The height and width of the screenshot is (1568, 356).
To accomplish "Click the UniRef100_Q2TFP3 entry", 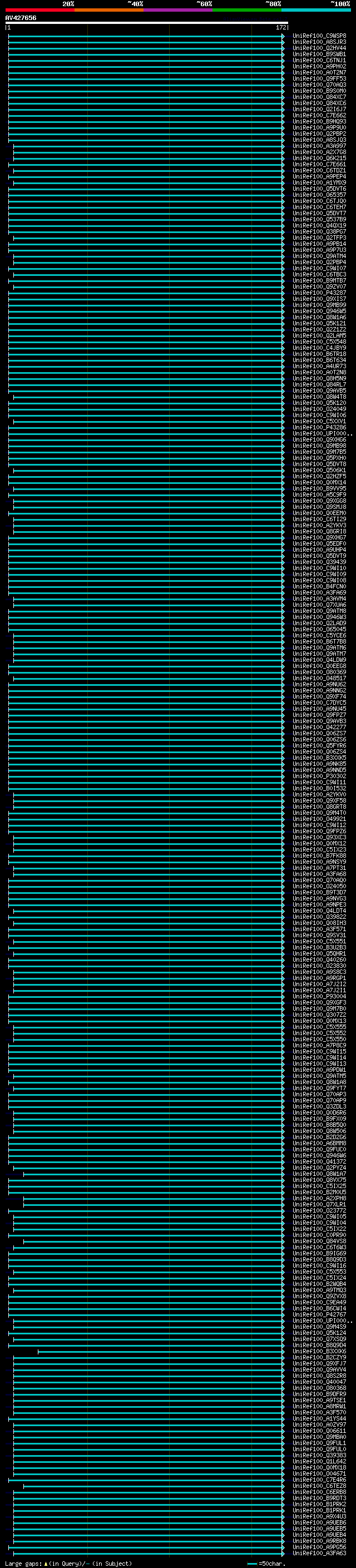I will [319, 238].
